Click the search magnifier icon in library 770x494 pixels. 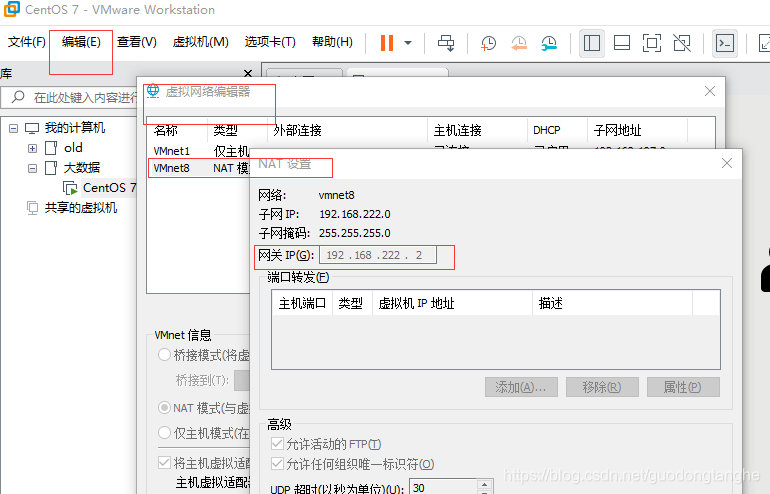[18, 97]
